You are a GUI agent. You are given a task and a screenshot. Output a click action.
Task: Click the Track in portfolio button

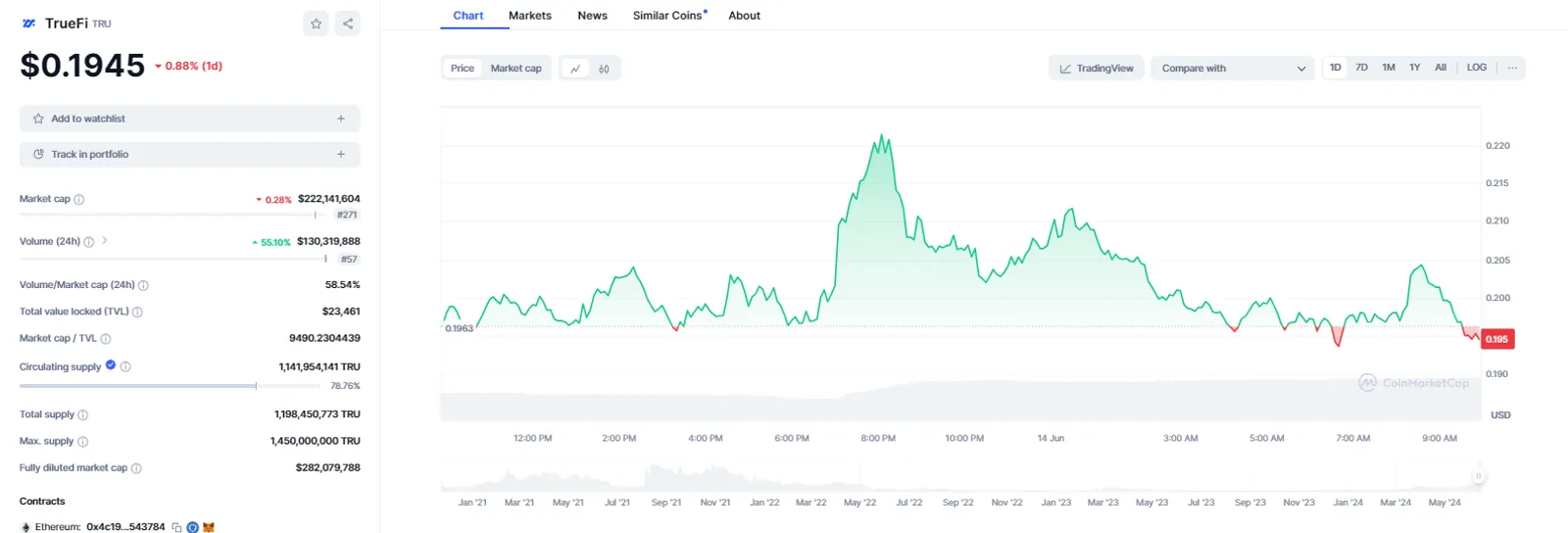click(x=190, y=154)
